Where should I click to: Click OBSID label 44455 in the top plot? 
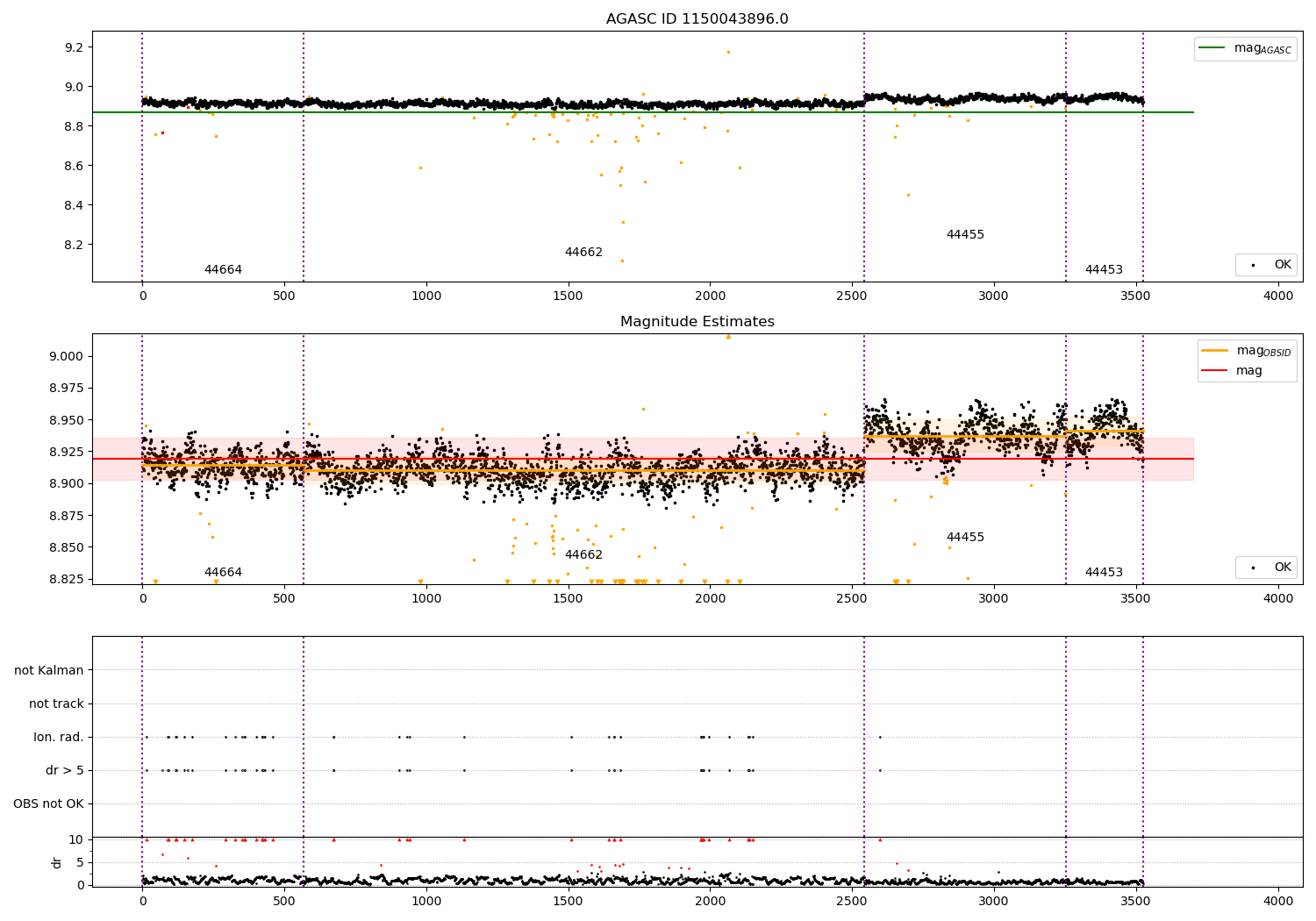click(965, 235)
